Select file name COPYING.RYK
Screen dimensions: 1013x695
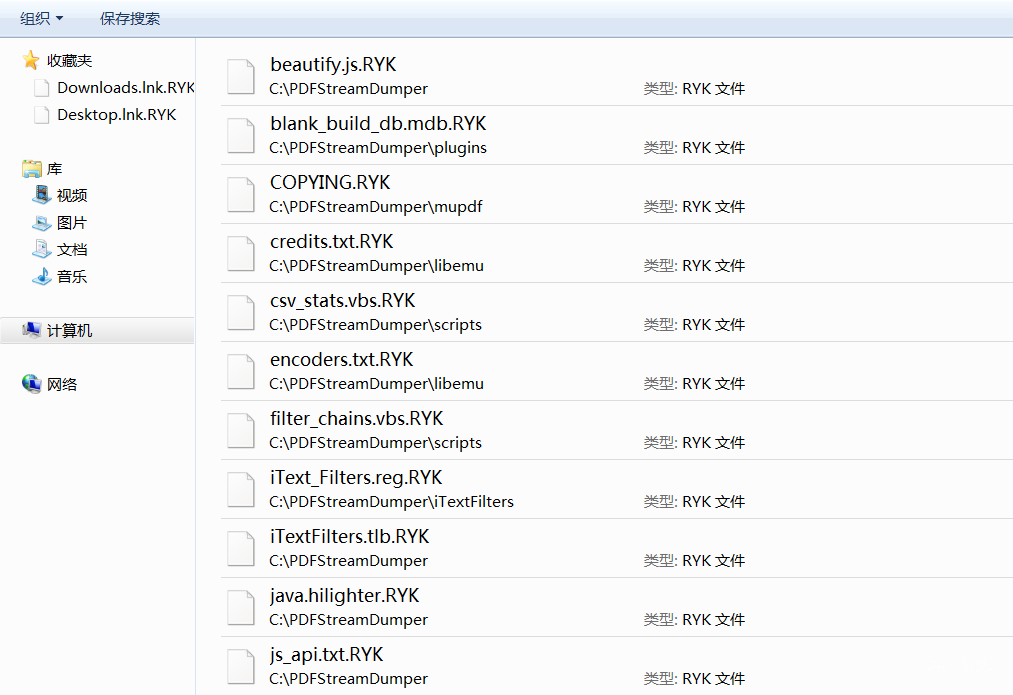click(x=330, y=183)
